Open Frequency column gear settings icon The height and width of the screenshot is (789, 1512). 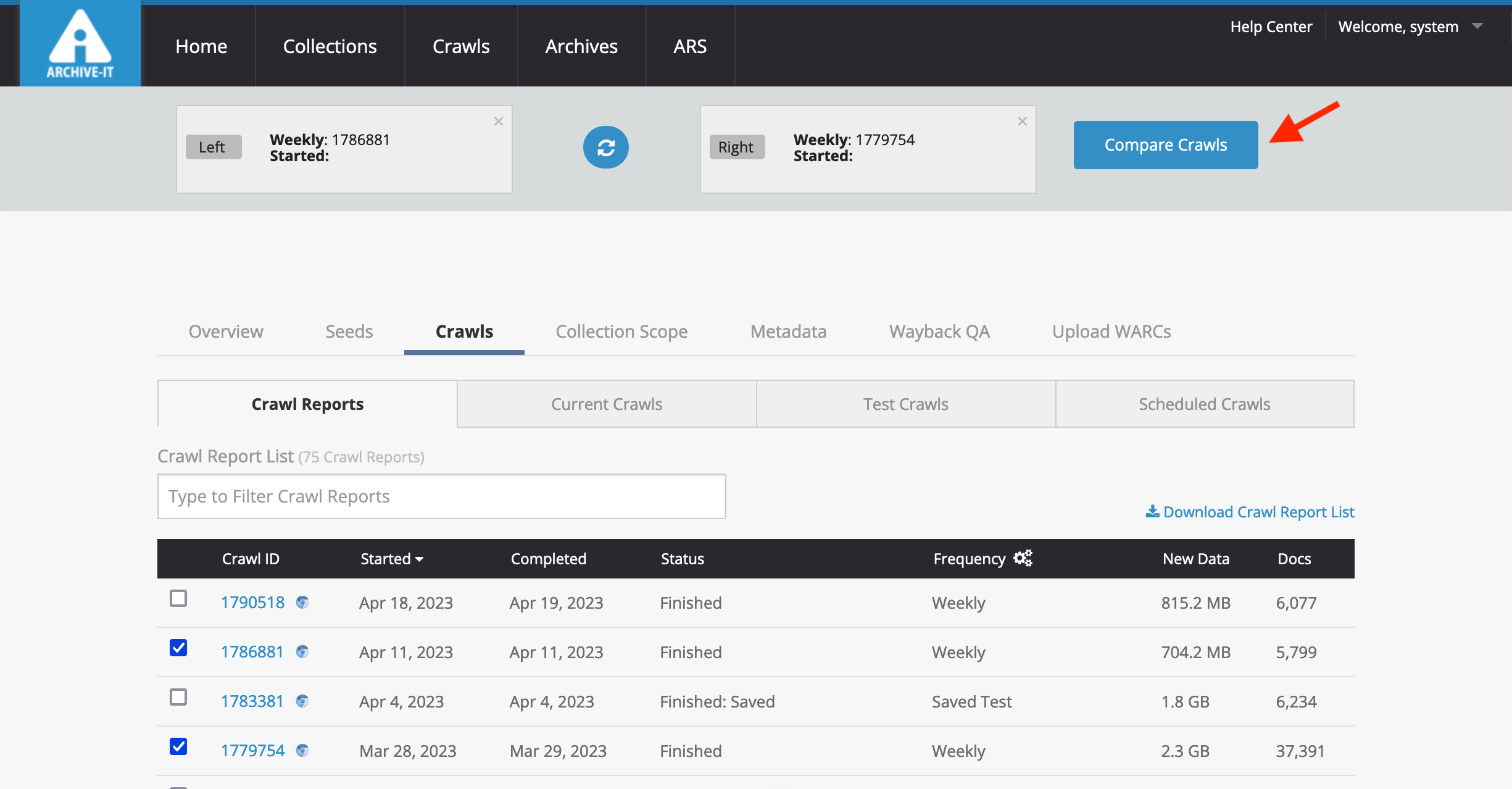(x=1023, y=558)
